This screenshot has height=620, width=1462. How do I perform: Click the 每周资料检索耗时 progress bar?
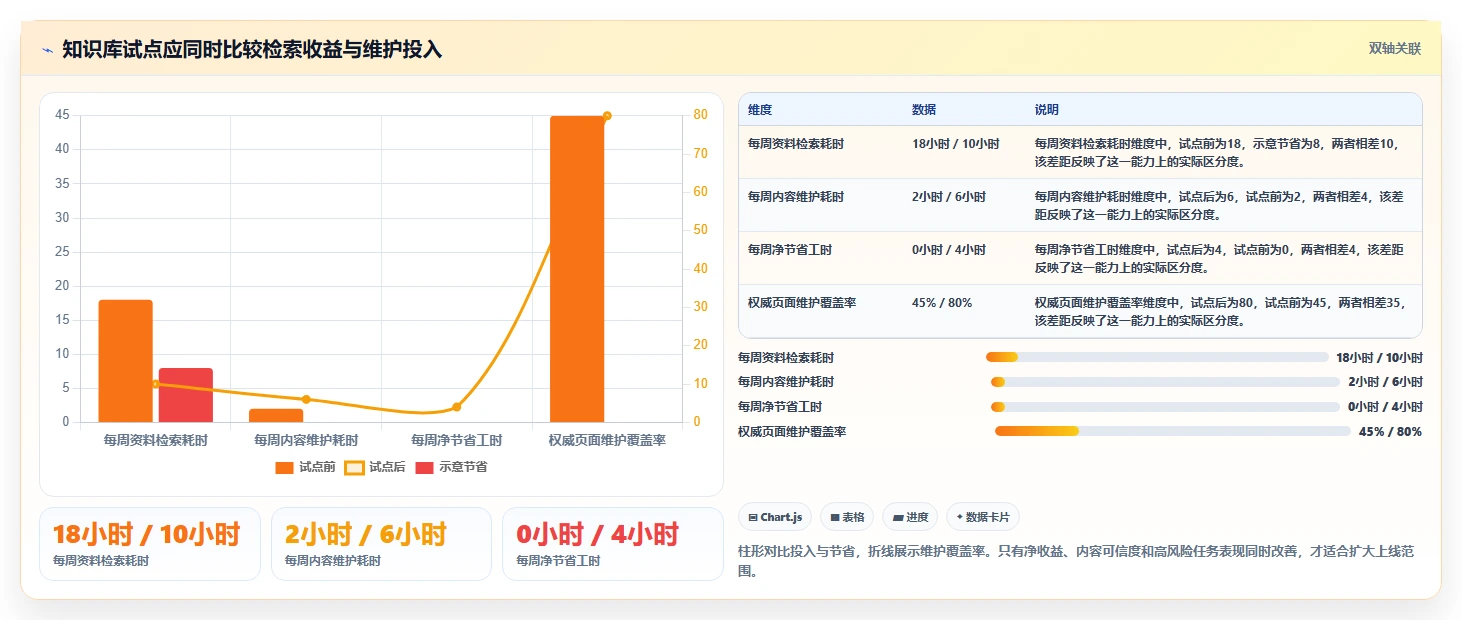(x=1156, y=357)
